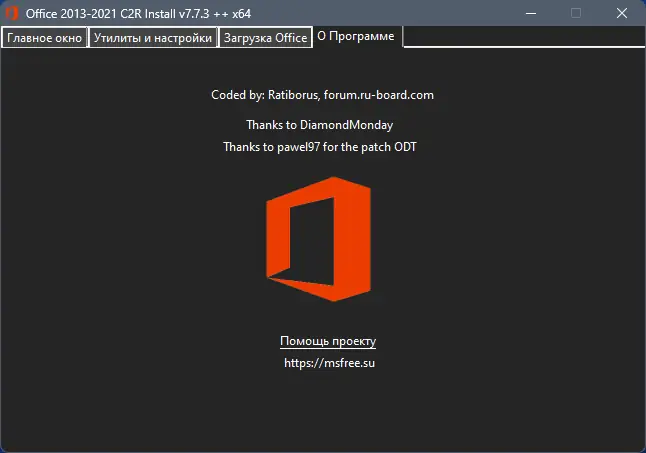Image resolution: width=646 pixels, height=453 pixels.
Task: Click the forum.ru-board.com address text
Action: point(379,95)
